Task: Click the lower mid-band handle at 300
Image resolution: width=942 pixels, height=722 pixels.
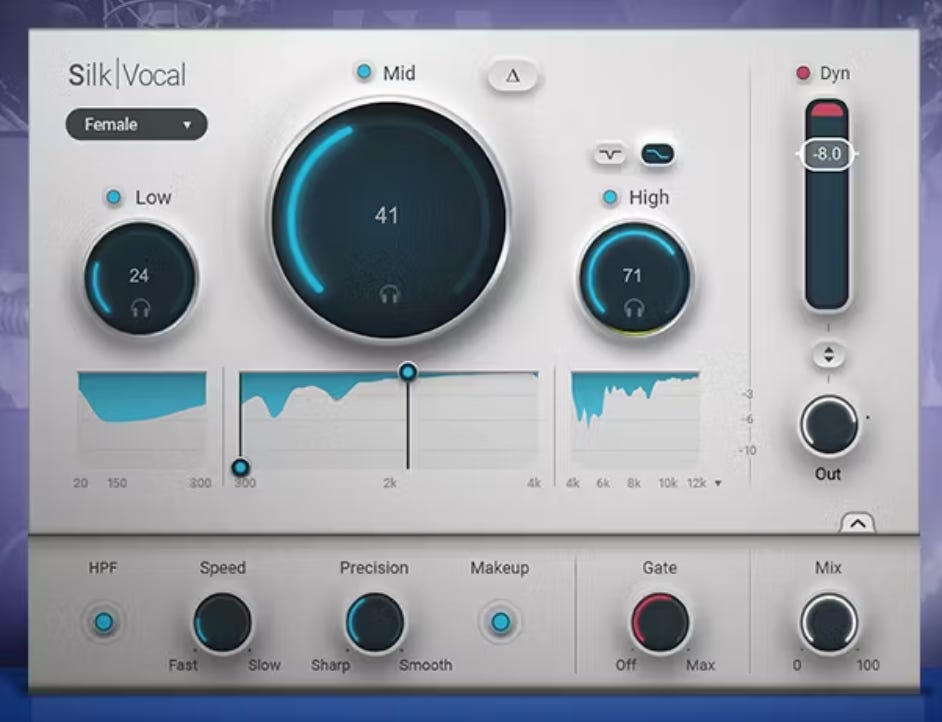Action: click(x=241, y=467)
